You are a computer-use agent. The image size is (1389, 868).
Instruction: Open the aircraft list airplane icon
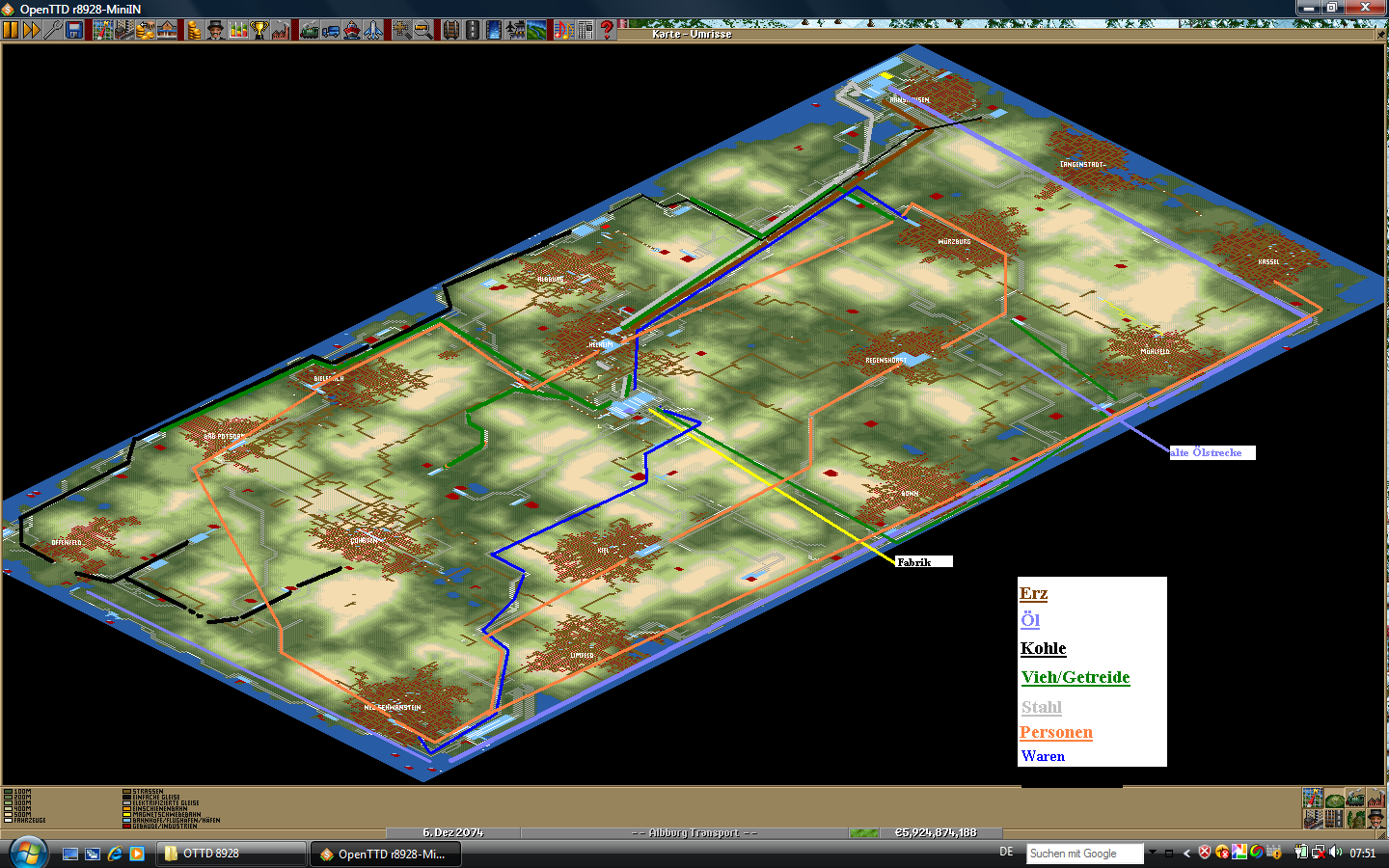[x=373, y=30]
